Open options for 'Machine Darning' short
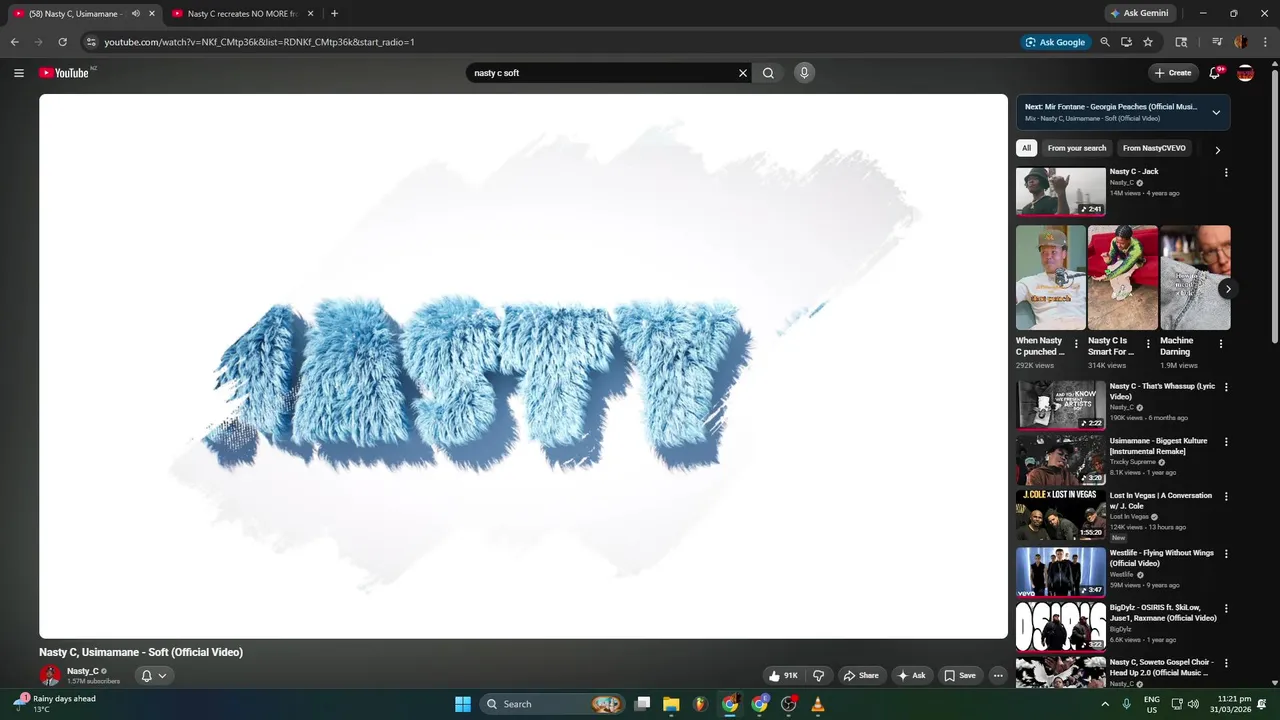The width and height of the screenshot is (1280, 720). click(1220, 343)
